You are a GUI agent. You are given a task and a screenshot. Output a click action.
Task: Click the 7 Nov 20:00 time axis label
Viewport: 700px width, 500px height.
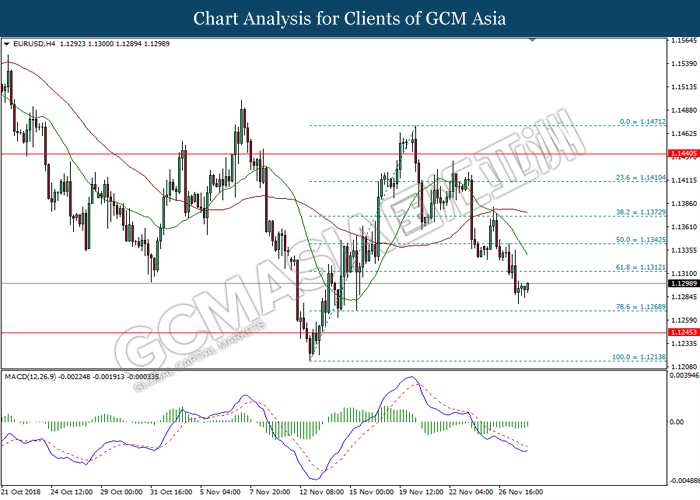271,492
